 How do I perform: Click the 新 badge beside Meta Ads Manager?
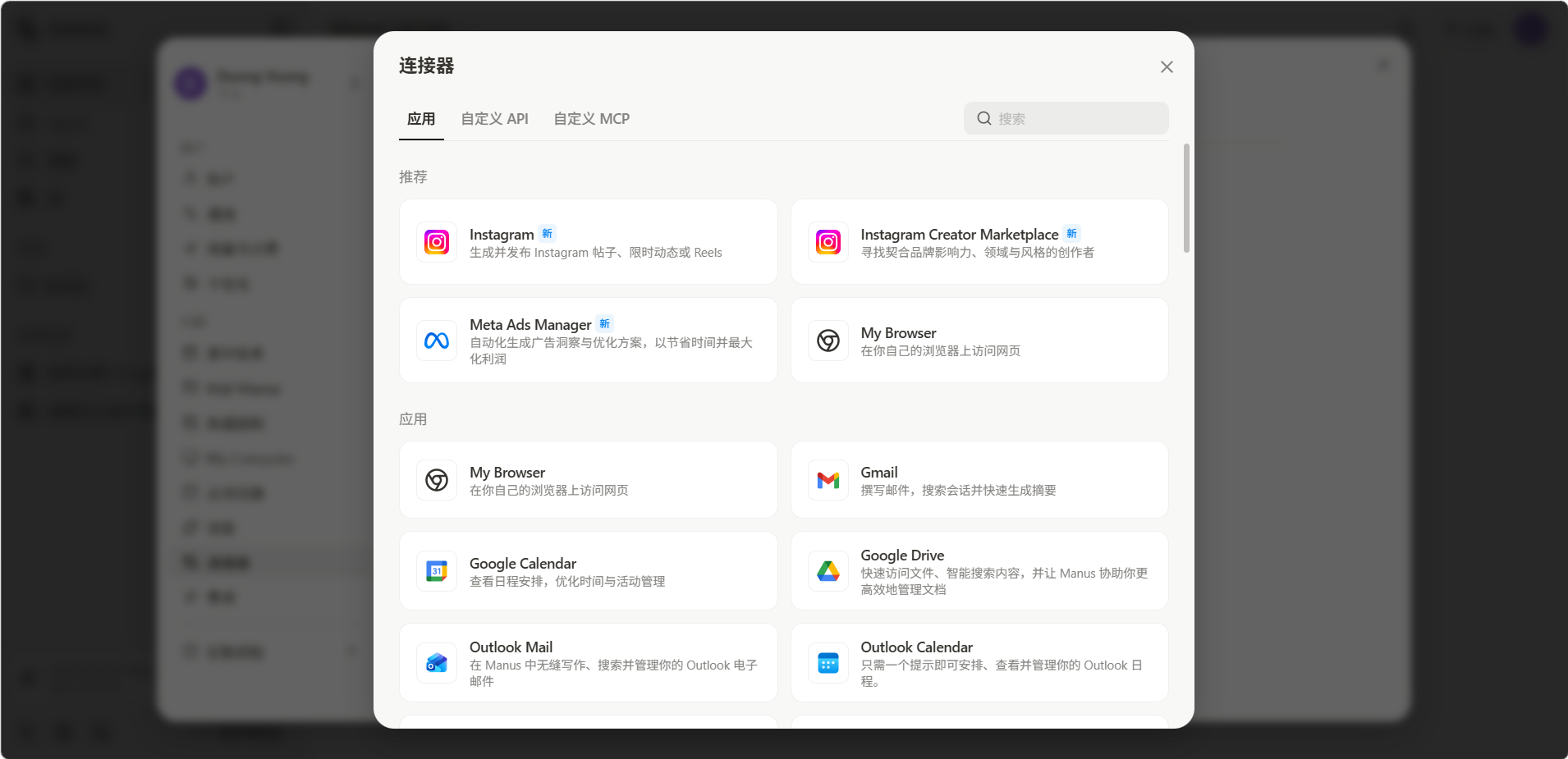coord(605,324)
